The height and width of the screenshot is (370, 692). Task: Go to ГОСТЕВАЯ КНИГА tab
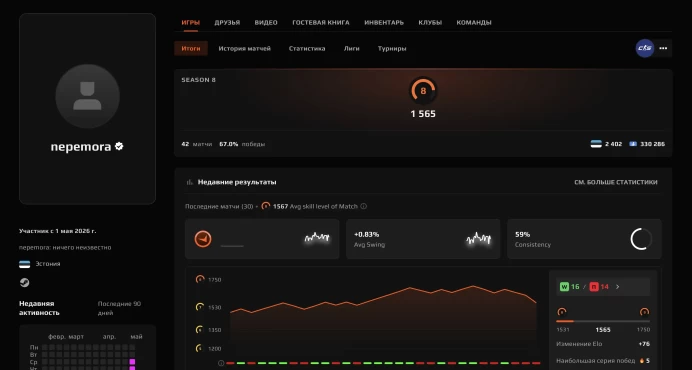pos(321,23)
